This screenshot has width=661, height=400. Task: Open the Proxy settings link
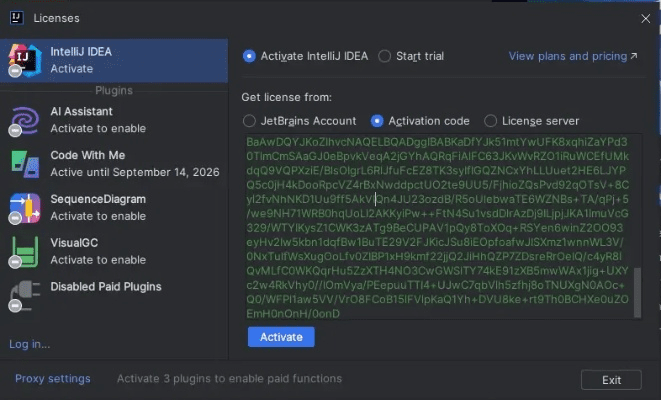click(x=52, y=379)
